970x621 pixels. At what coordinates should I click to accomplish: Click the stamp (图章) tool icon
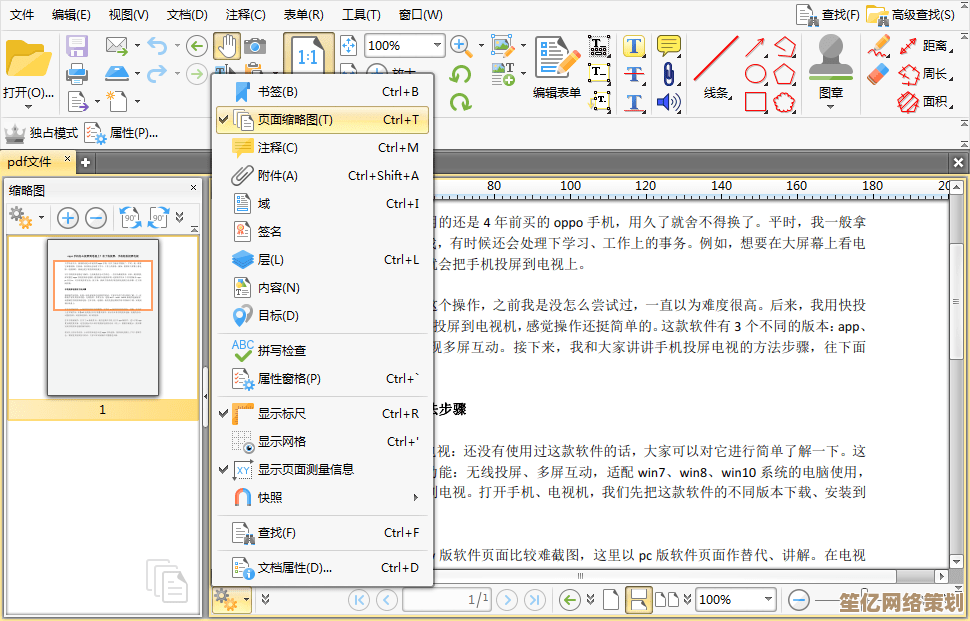(830, 58)
